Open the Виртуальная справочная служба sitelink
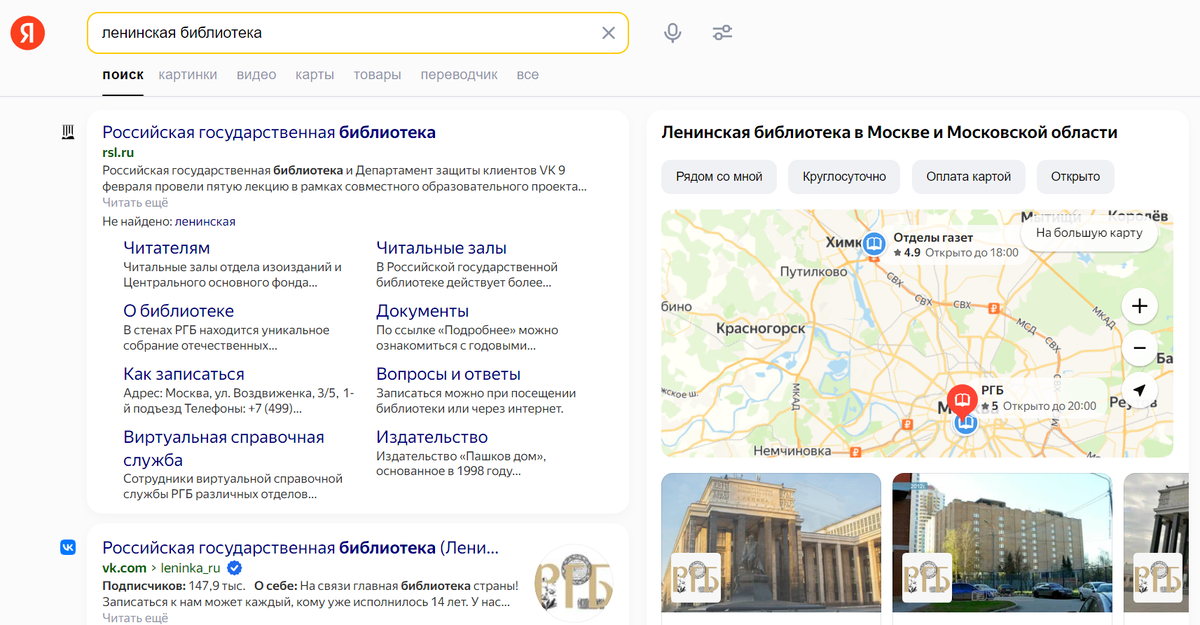This screenshot has width=1200, height=625. pos(223,449)
